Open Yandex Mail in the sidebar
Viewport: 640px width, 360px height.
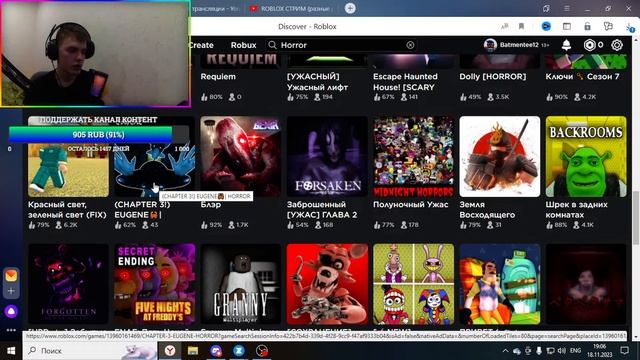coord(11,276)
